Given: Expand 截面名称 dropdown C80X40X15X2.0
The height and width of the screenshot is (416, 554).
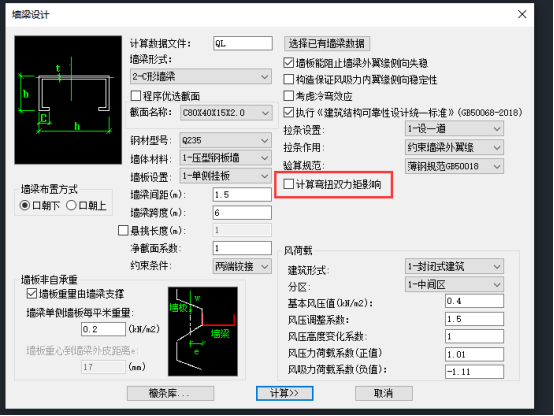Looking at the screenshot, I should click(226, 113).
